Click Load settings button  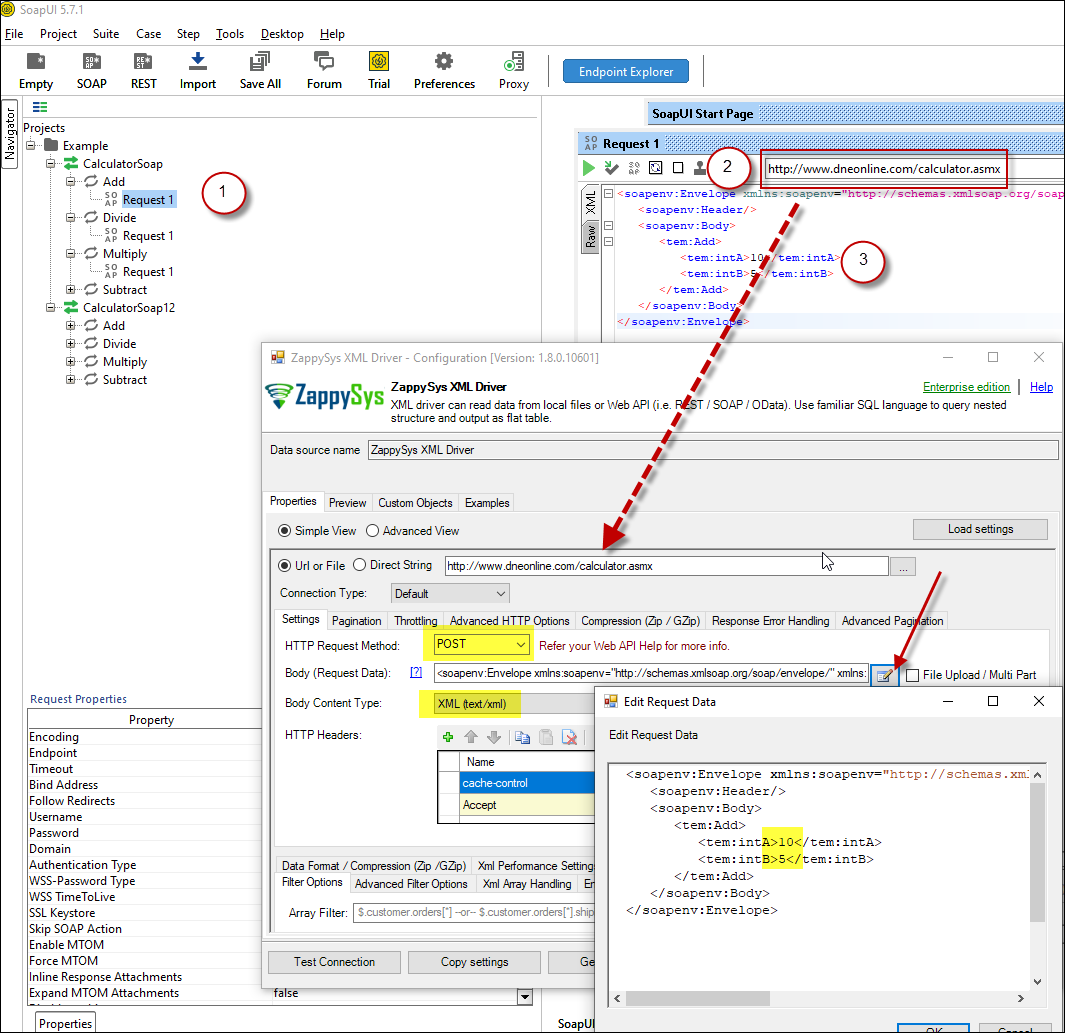coord(980,529)
